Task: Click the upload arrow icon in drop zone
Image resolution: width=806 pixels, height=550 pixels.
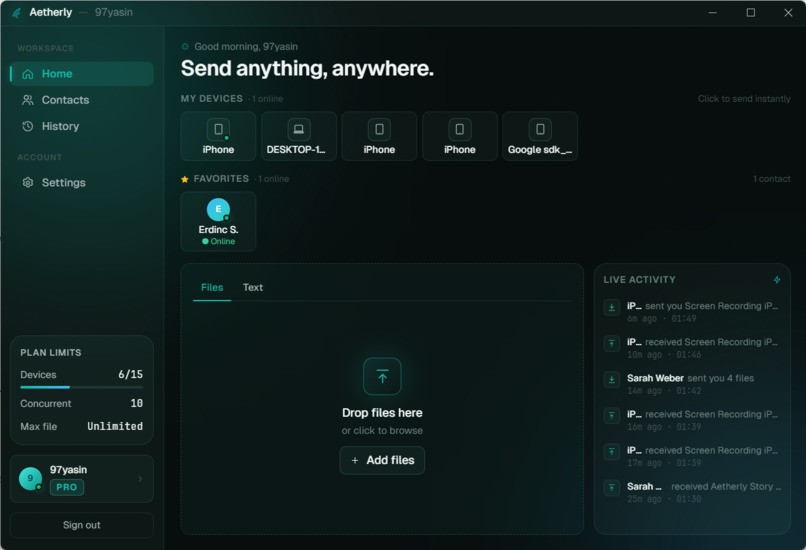Action: (382, 376)
